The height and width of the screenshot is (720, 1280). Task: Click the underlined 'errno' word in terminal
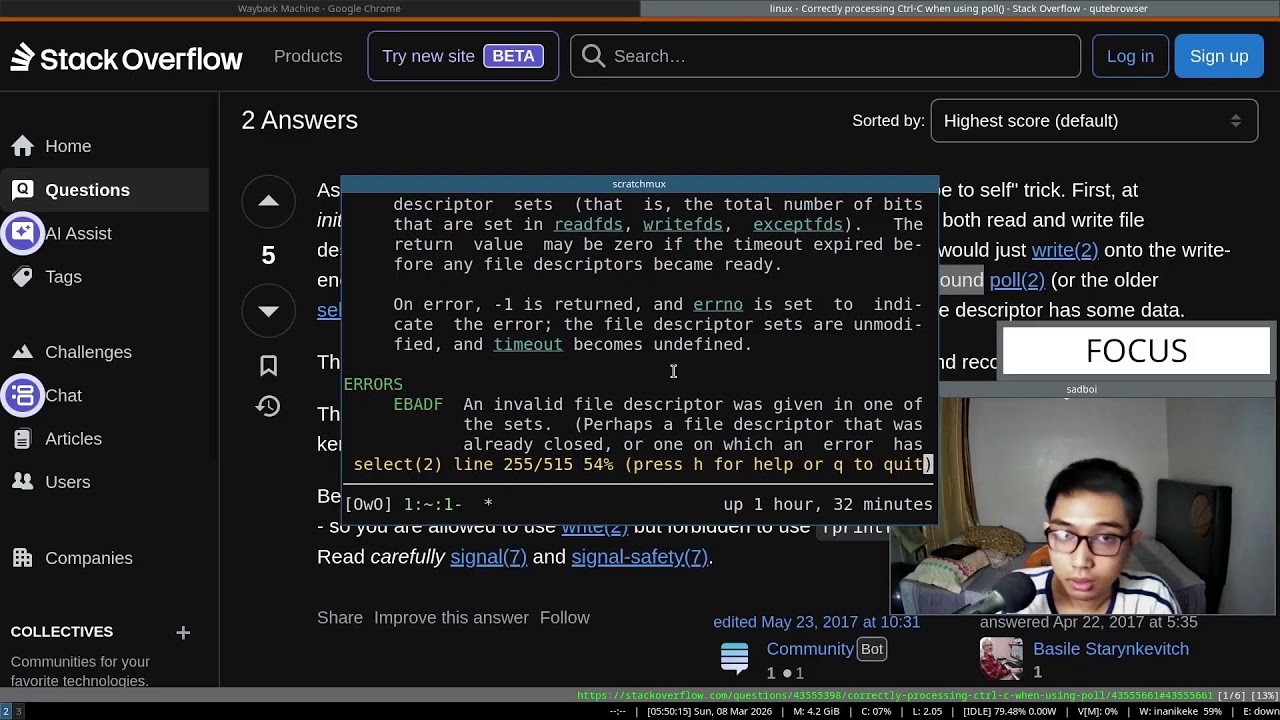pos(718,304)
